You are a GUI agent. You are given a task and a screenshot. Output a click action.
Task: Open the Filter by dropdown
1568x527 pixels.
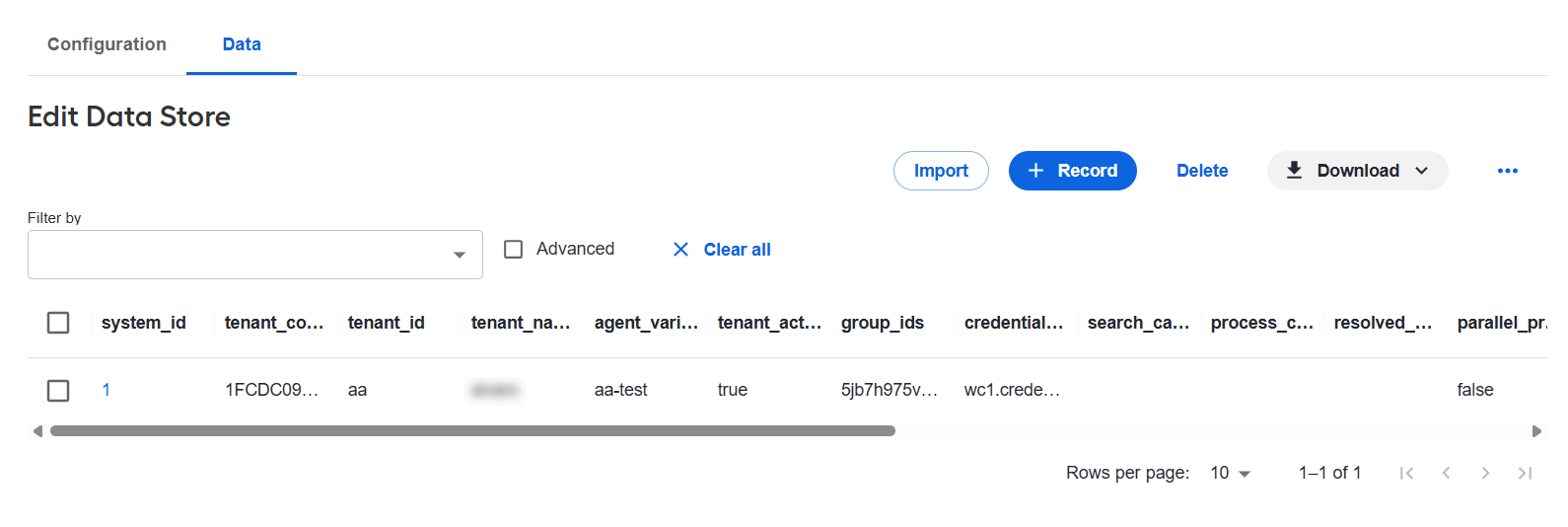255,255
